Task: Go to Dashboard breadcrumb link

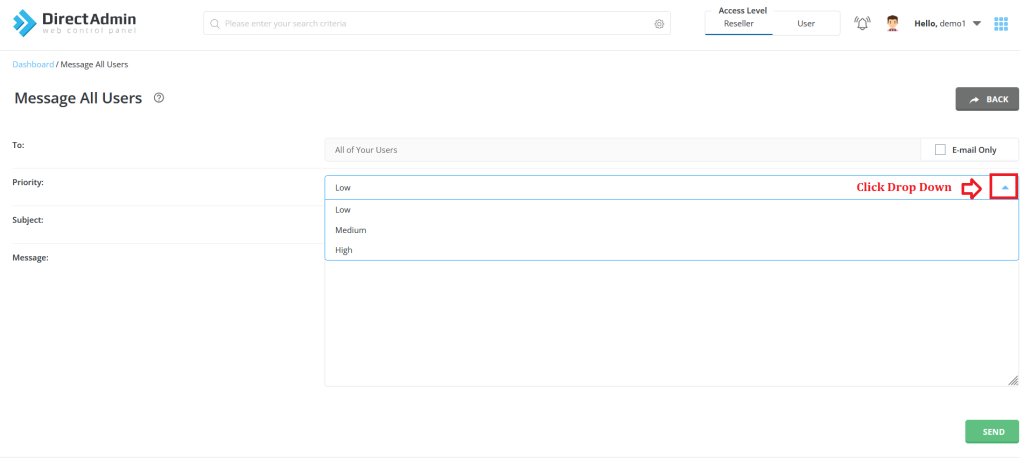Action: tap(33, 64)
